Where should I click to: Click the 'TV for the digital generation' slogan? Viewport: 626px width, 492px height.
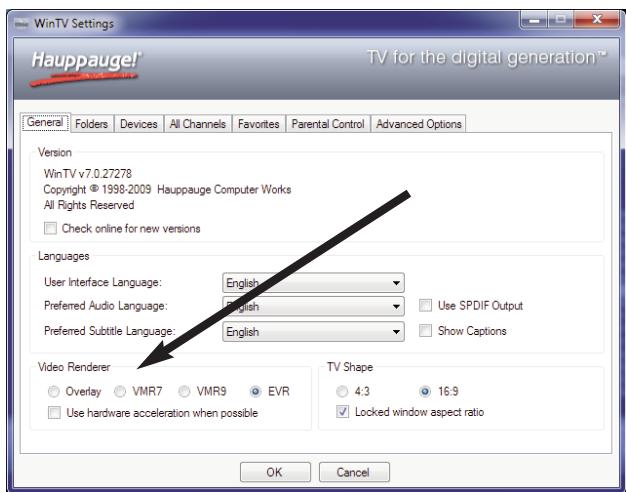(487, 58)
